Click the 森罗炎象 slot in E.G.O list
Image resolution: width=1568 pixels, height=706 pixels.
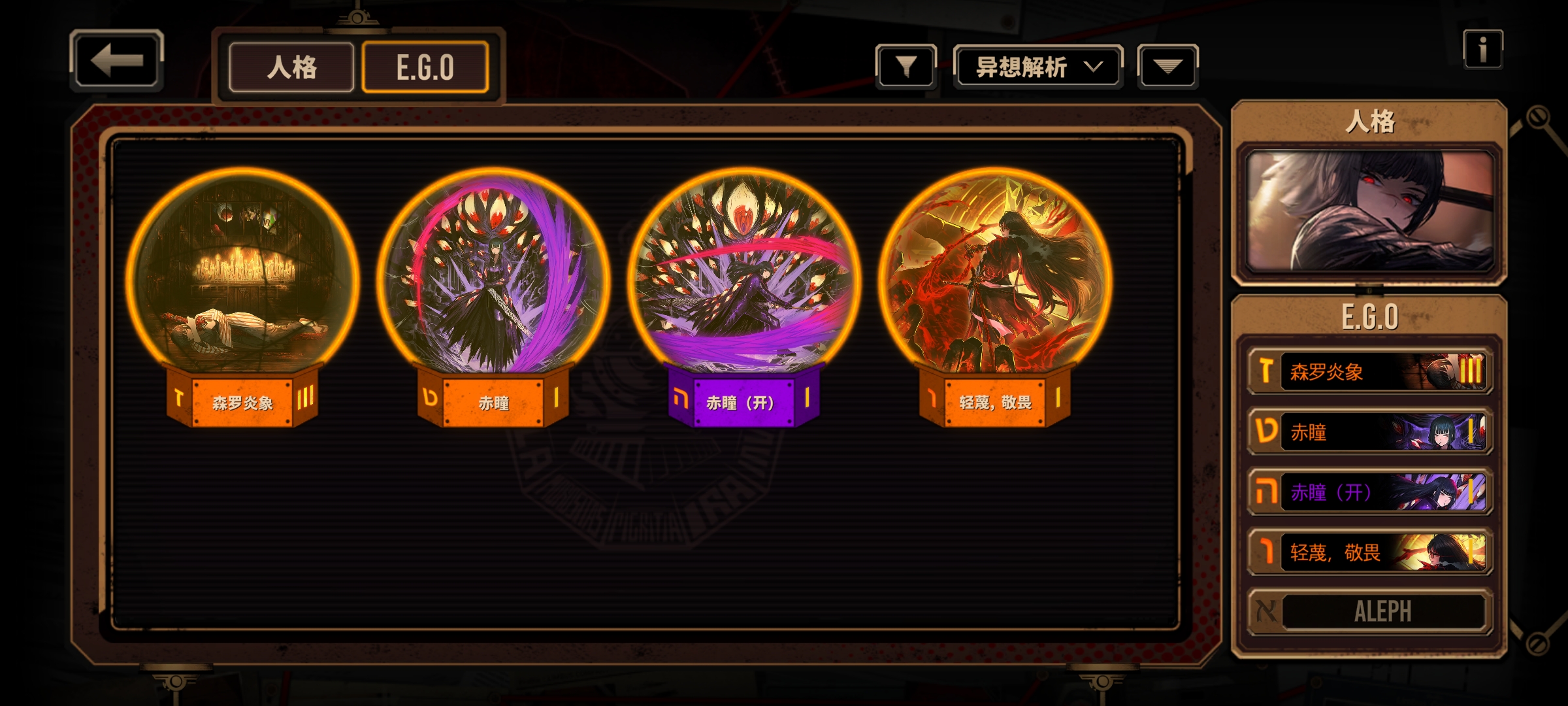1369,371
